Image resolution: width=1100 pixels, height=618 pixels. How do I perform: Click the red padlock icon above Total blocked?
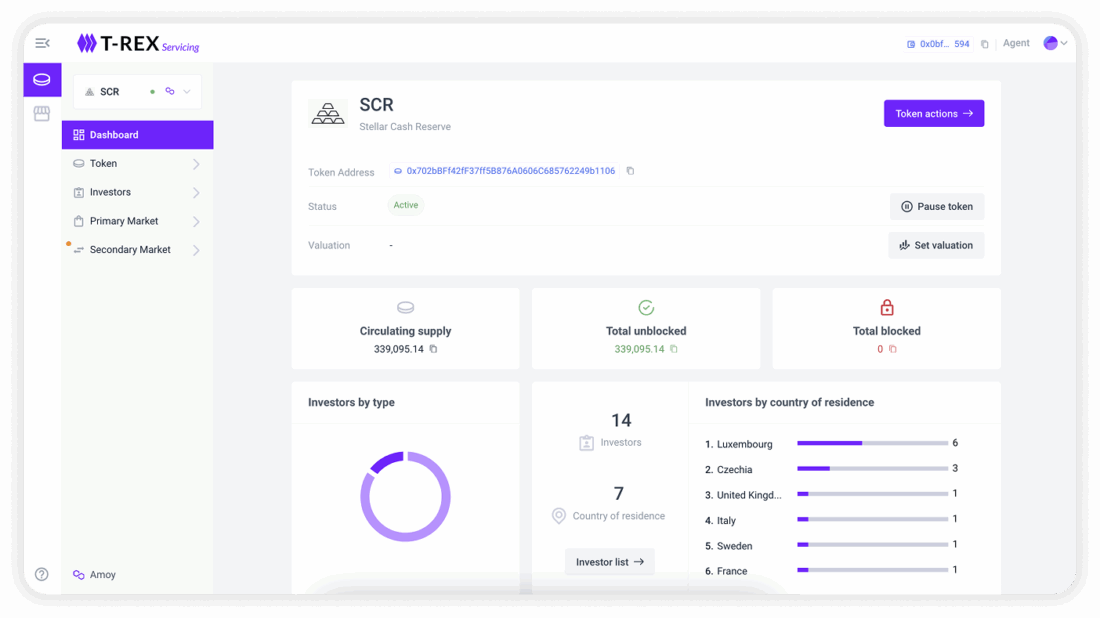[x=886, y=308]
